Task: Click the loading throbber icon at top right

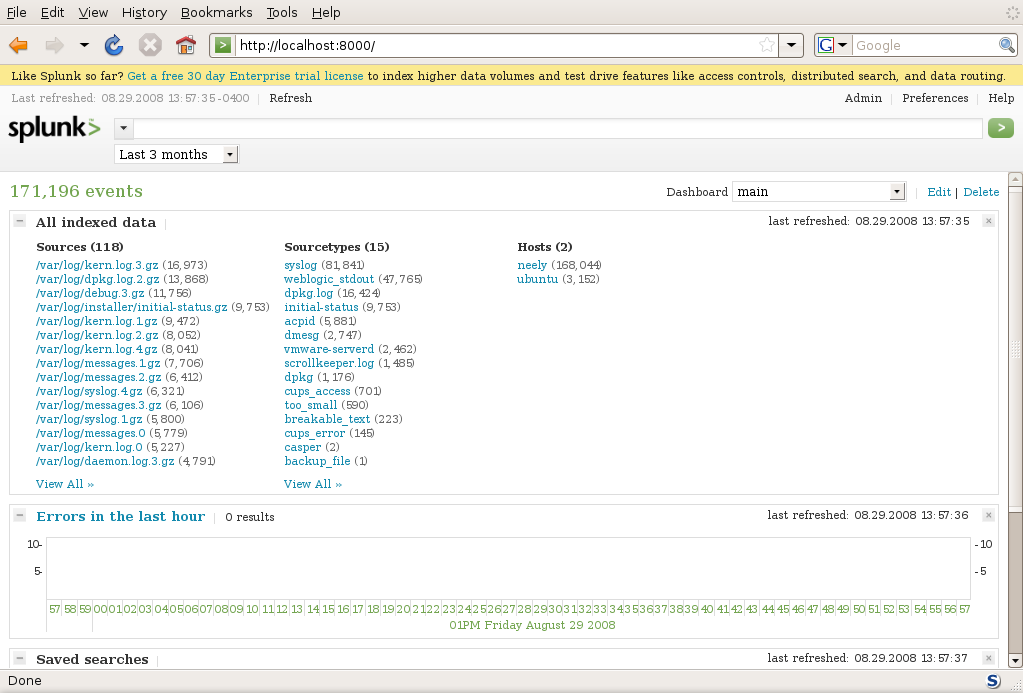Action: pos(1013,12)
